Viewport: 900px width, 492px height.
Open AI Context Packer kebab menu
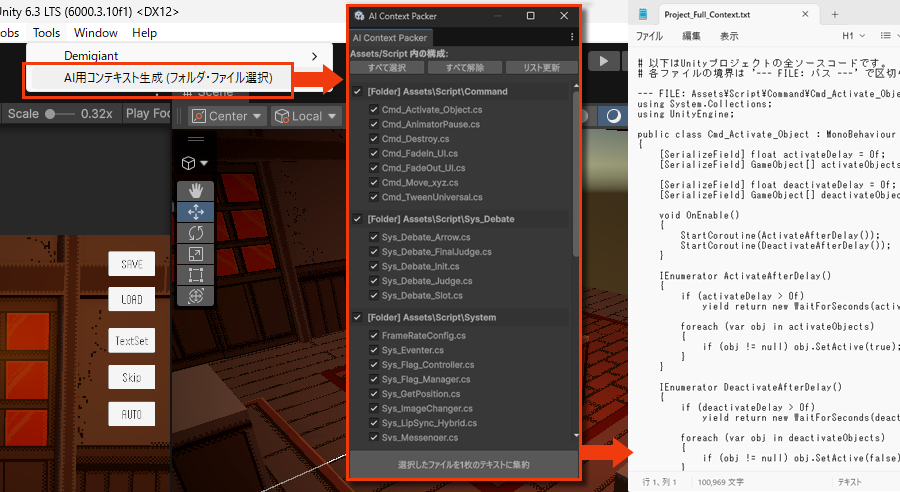point(571,37)
